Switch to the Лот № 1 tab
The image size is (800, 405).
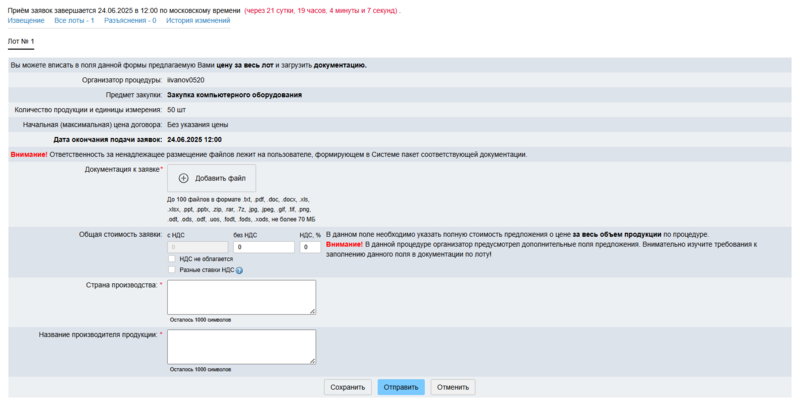[x=21, y=42]
